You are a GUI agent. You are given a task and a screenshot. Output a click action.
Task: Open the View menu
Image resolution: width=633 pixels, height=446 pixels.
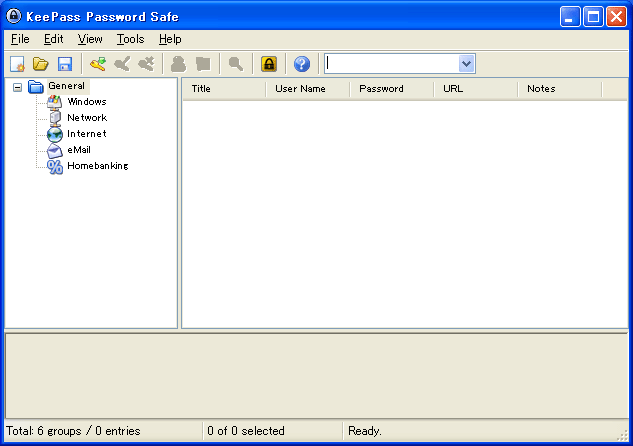click(x=90, y=39)
